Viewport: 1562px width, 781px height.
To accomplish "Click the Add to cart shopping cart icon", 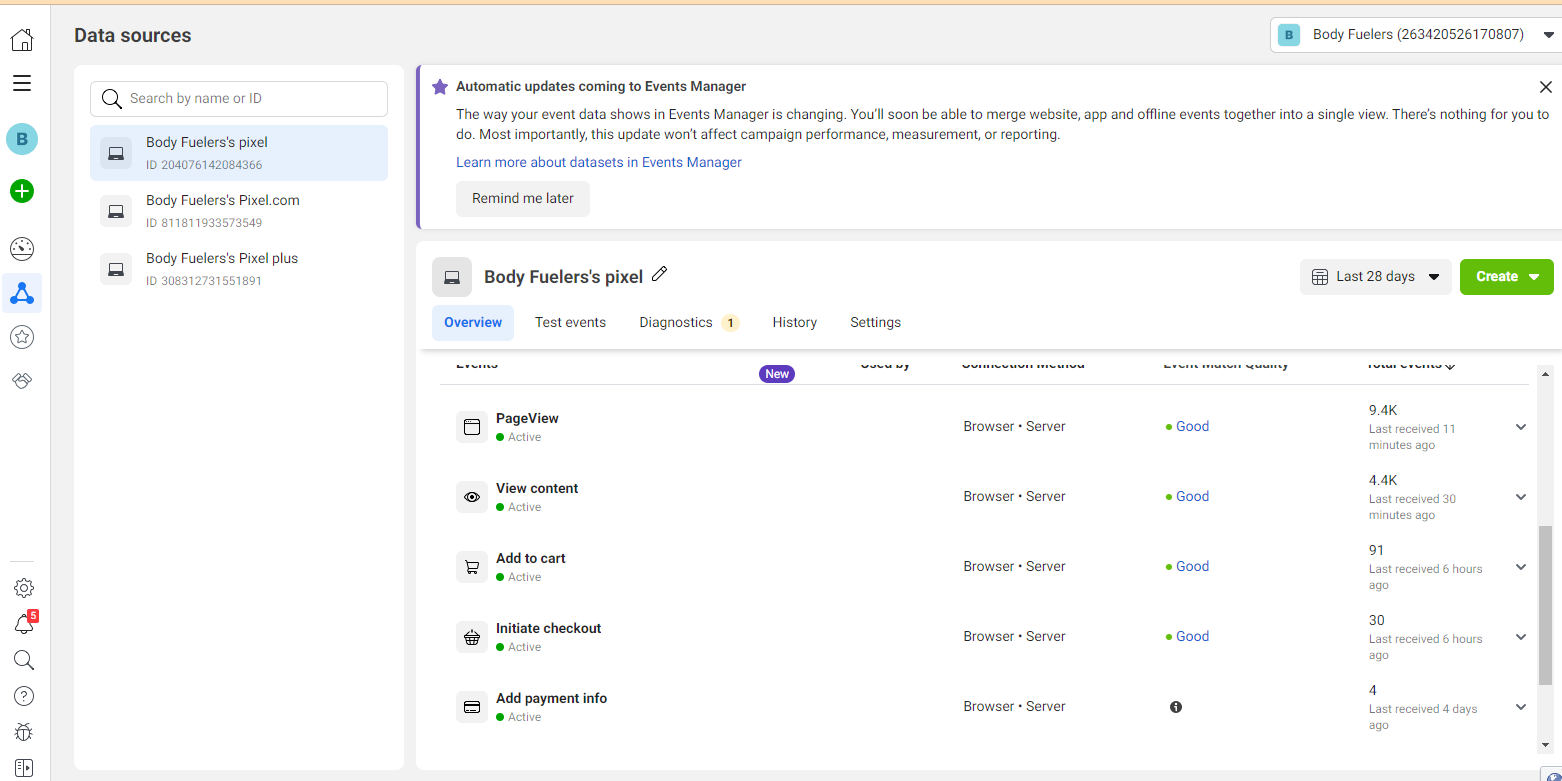I will point(472,567).
